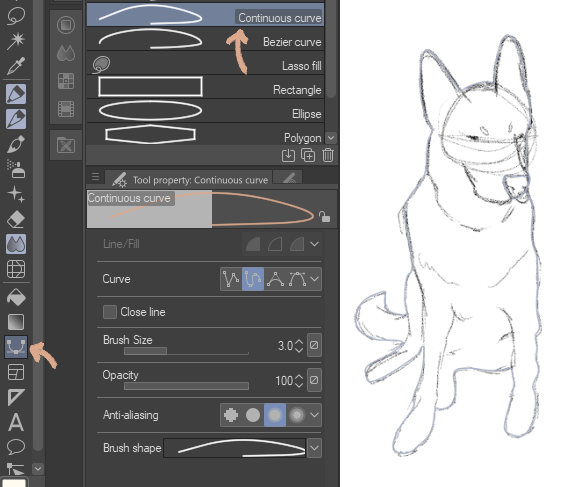Select the Figure curve tool
This screenshot has width=565, height=487.
tap(16, 347)
